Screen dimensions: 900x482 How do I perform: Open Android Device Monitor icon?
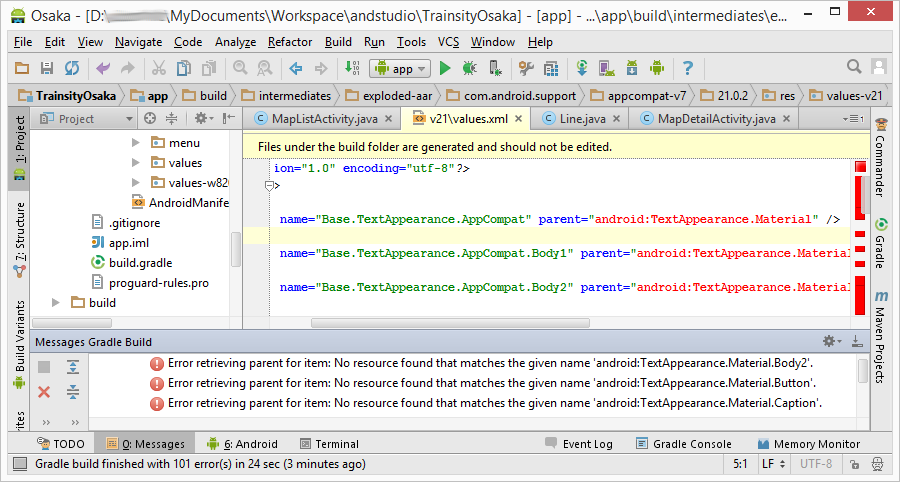[657, 68]
